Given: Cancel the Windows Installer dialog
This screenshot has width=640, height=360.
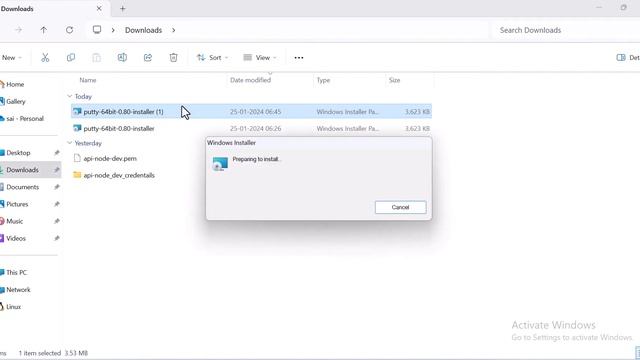Looking at the screenshot, I should pyautogui.click(x=400, y=207).
